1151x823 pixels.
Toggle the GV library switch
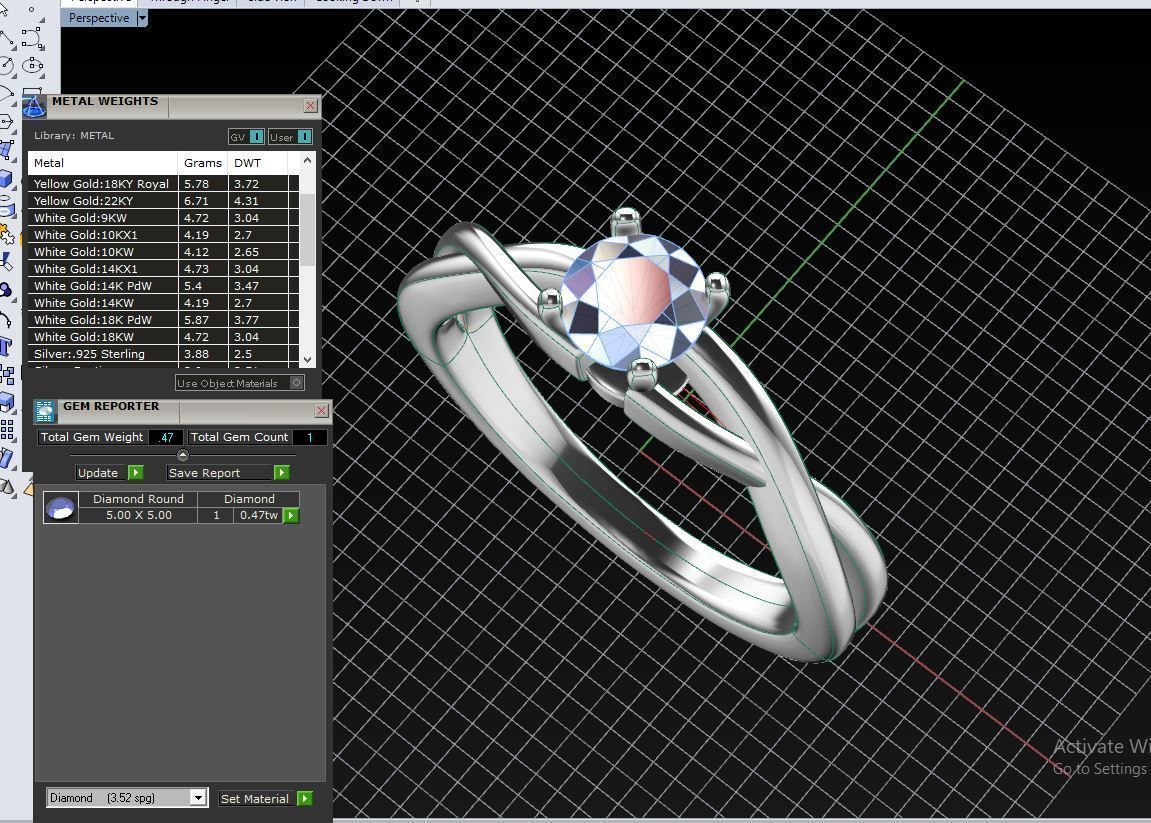pos(246,137)
